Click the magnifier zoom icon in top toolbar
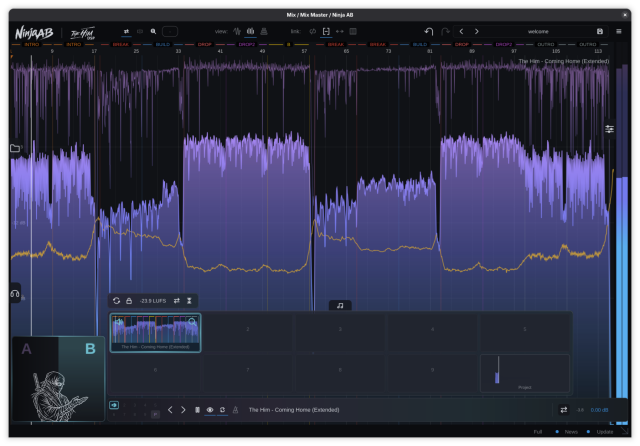The image size is (640, 446). tap(153, 31)
